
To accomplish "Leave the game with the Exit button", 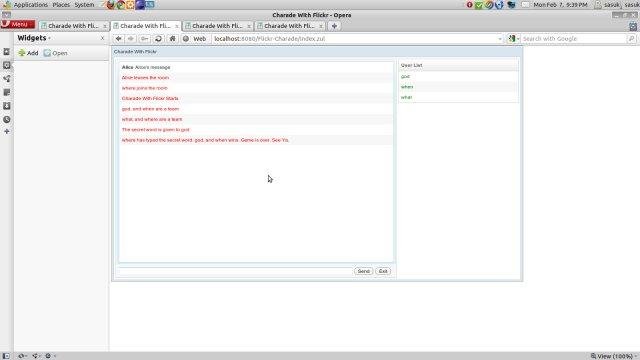I will coord(383,271).
